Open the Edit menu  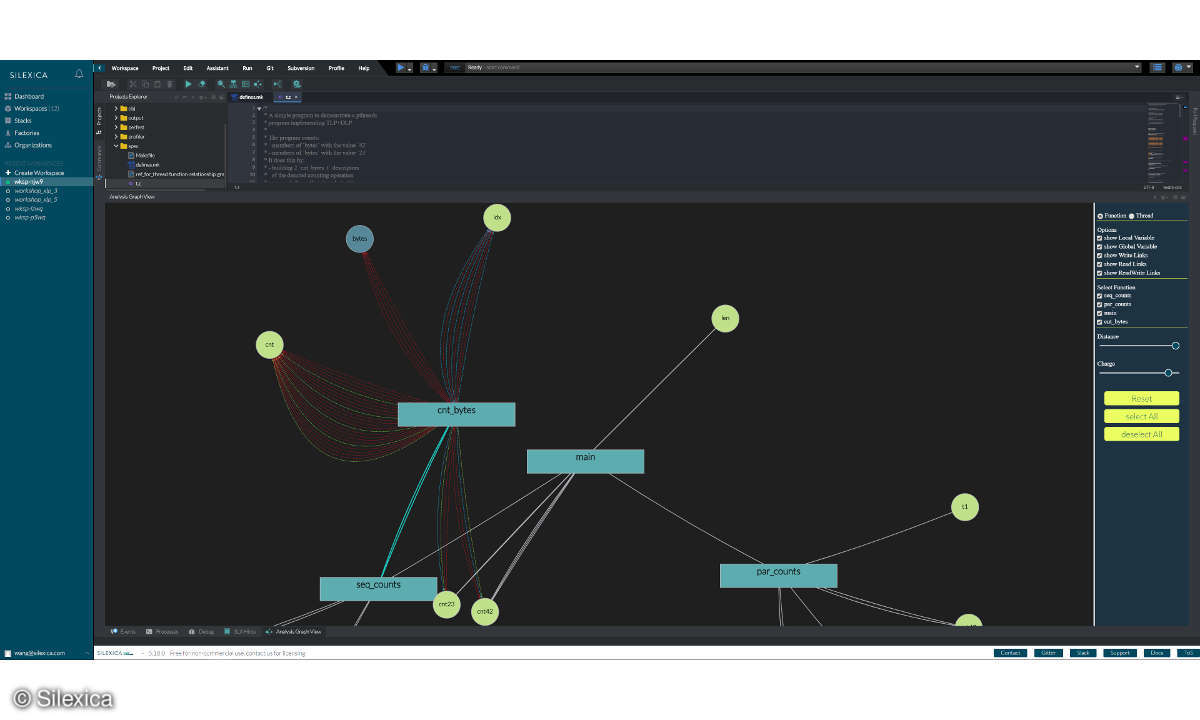tap(188, 68)
